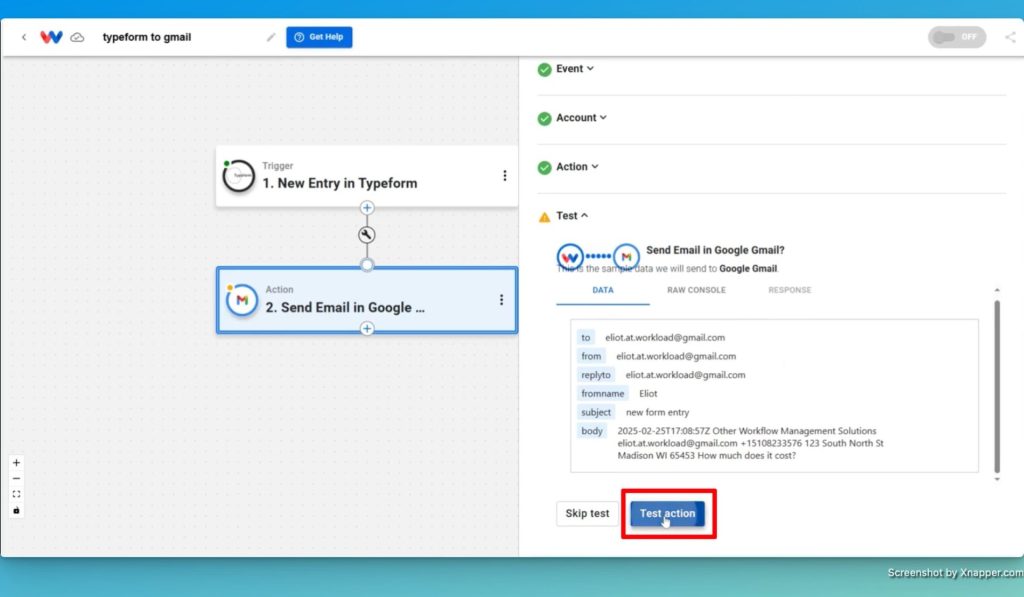Click the fromname value Eliot
1024x597 pixels.
[648, 393]
